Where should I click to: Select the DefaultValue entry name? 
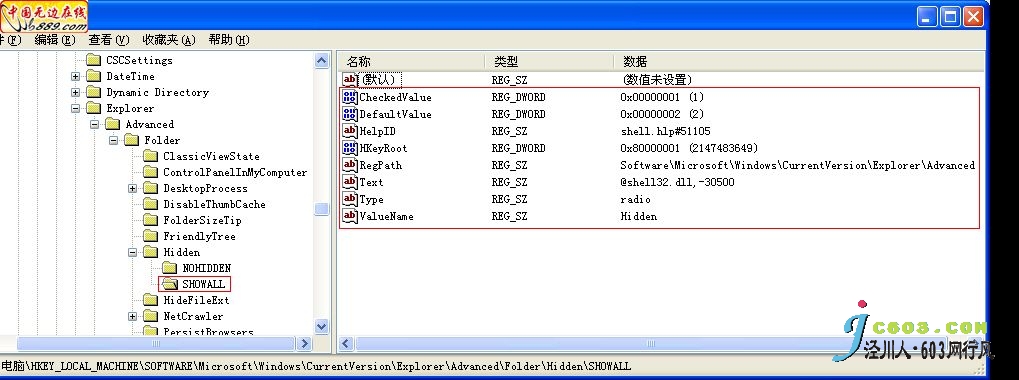395,114
